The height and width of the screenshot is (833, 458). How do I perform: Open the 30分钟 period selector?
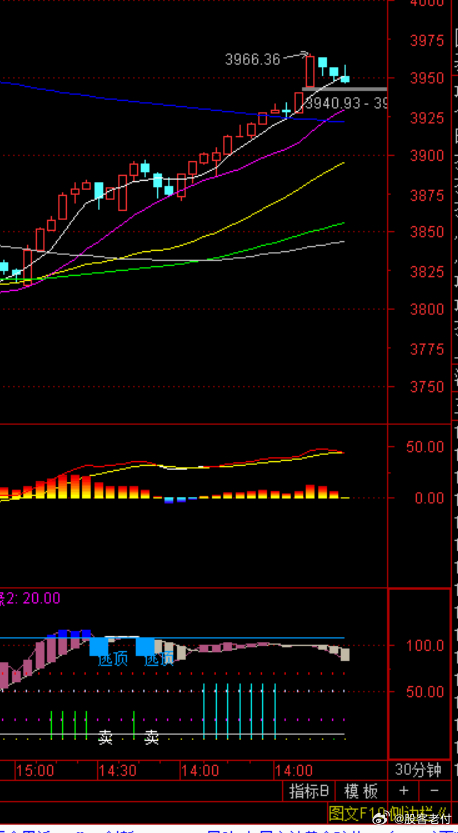click(x=419, y=770)
